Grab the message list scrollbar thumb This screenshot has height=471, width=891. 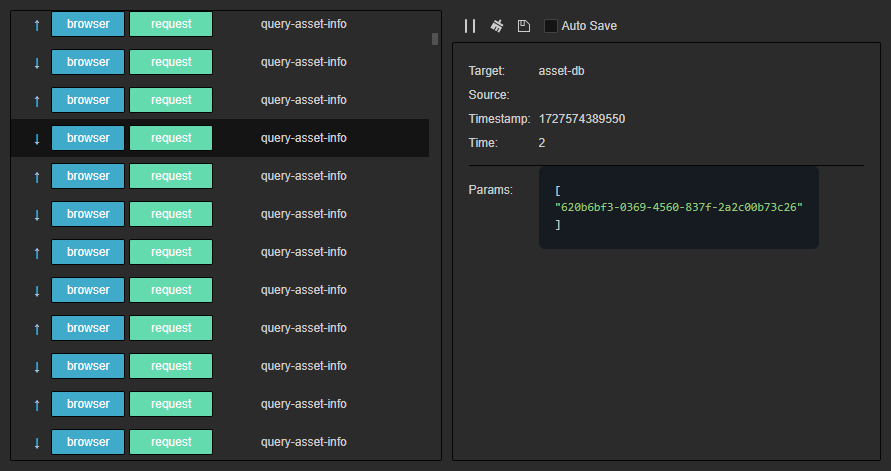[x=435, y=39]
